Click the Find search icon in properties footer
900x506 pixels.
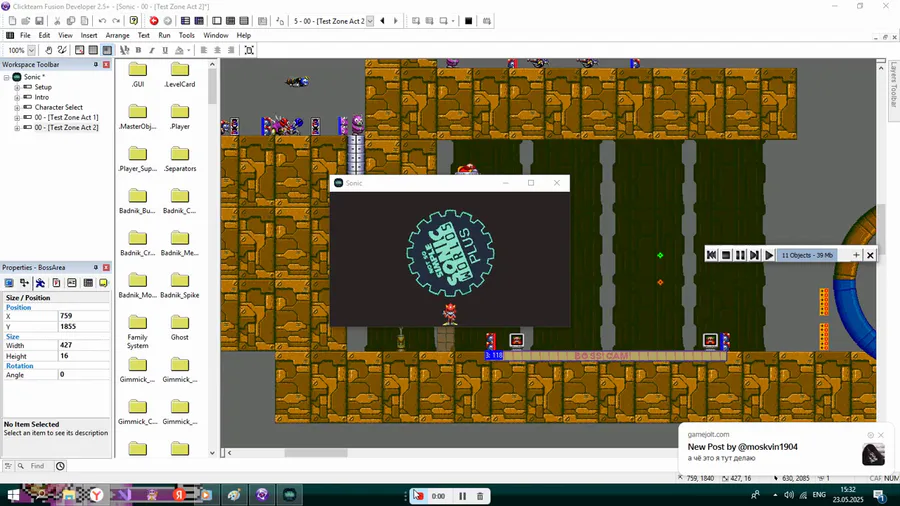(x=21, y=466)
